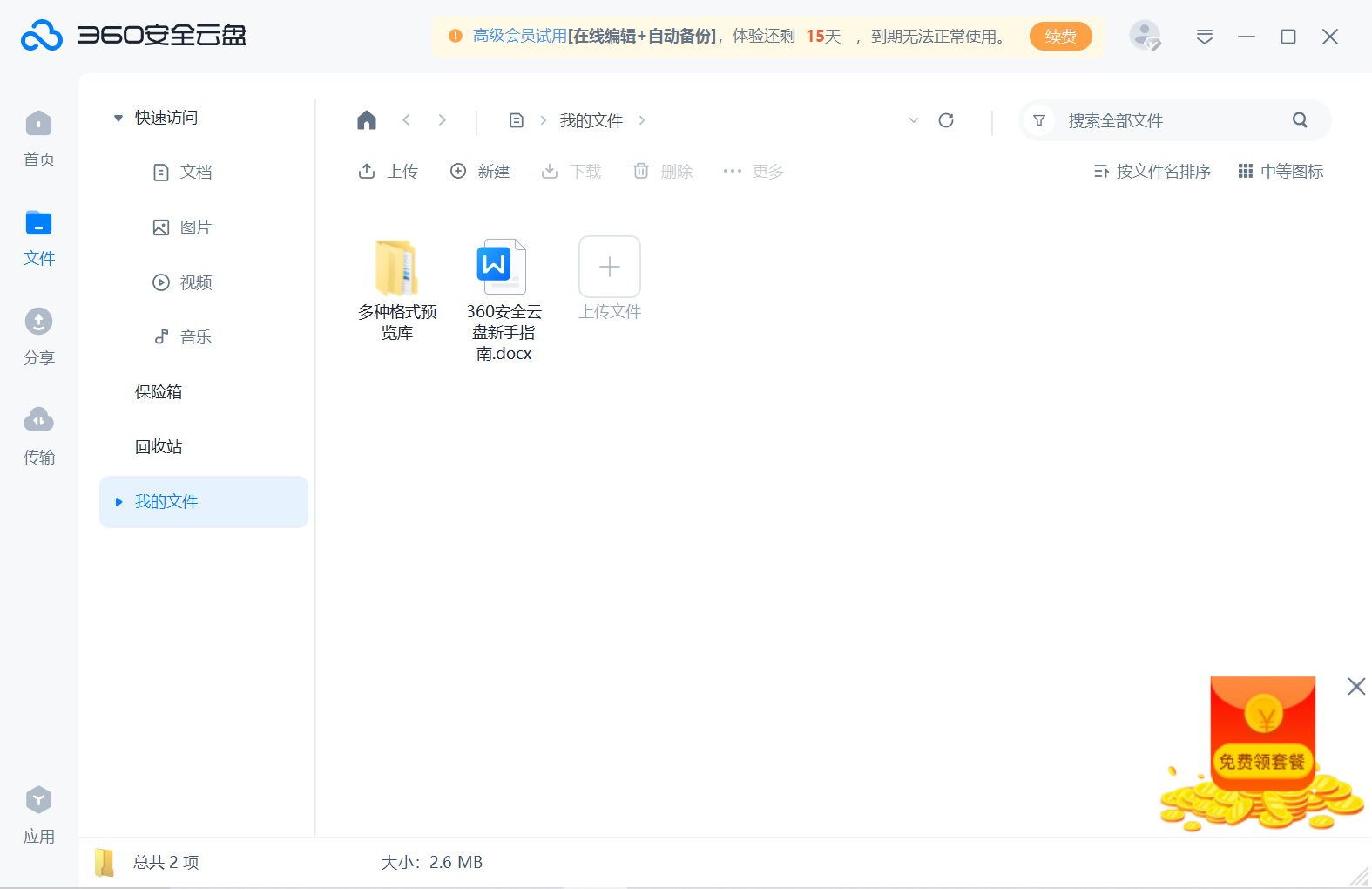Image resolution: width=1372 pixels, height=889 pixels.
Task: Open the 按文件名排序 sort dropdown
Action: coord(1152,172)
